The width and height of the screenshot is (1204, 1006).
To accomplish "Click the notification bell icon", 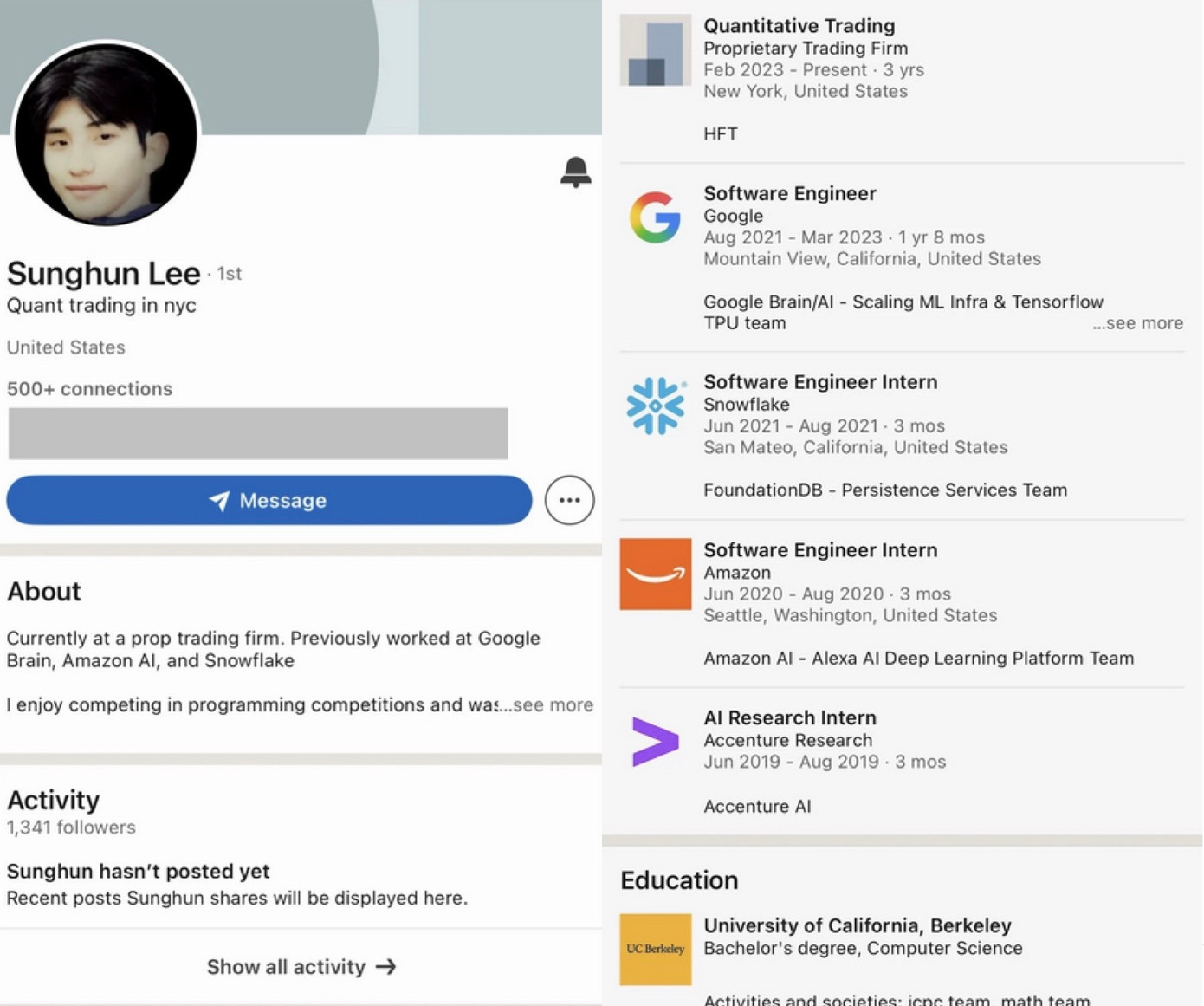I will coord(575,172).
